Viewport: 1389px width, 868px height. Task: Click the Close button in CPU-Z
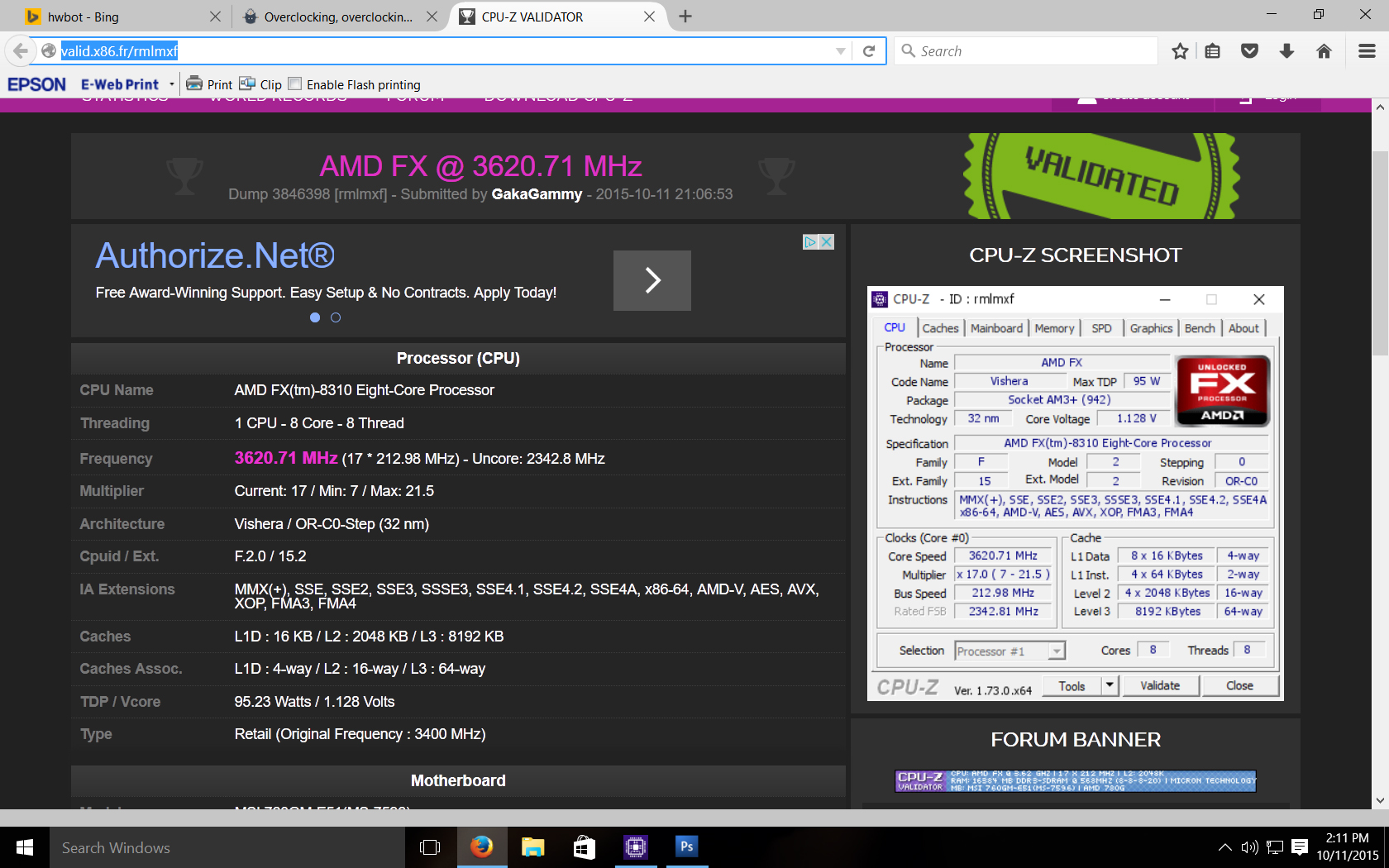1239,685
